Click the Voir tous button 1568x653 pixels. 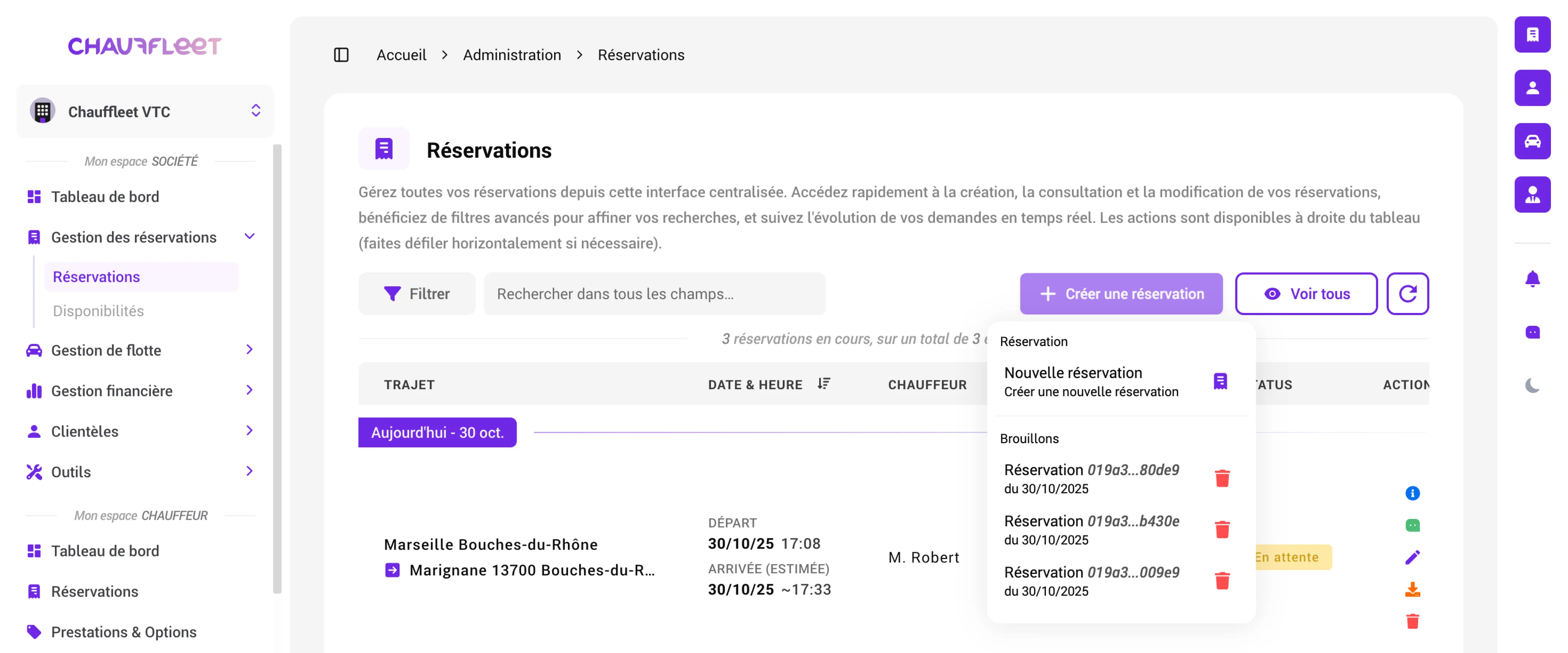1306,294
